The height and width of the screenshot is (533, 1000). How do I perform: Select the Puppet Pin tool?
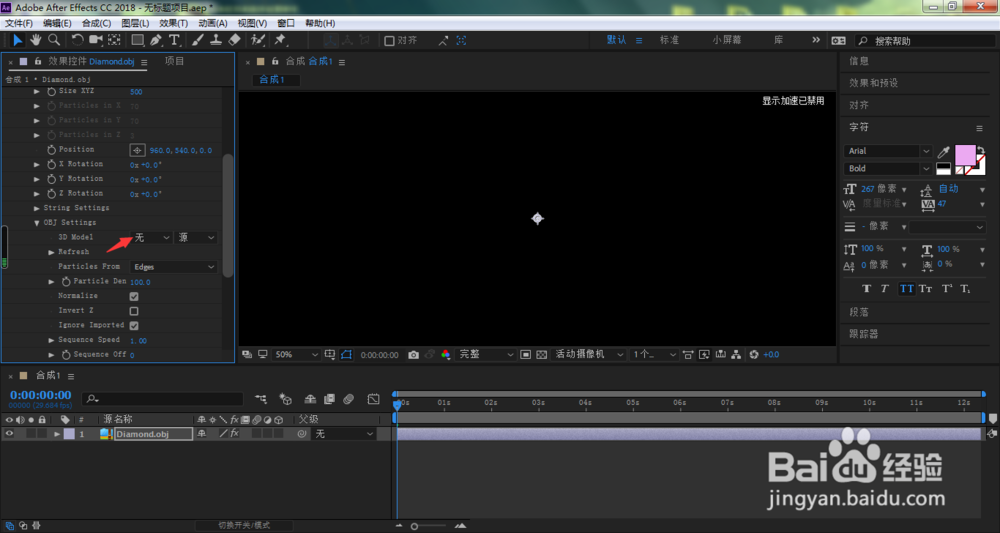click(x=280, y=40)
